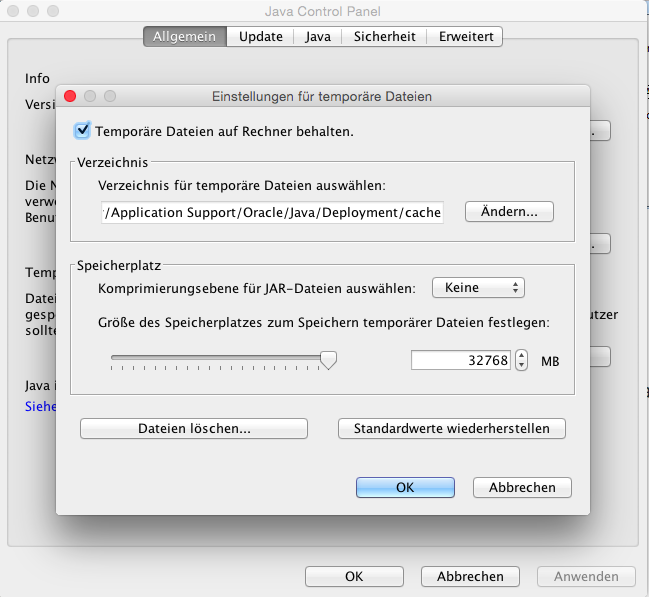Click Abbrechen at bottom of Java Control Panel
The height and width of the screenshot is (597, 649).
[470, 576]
